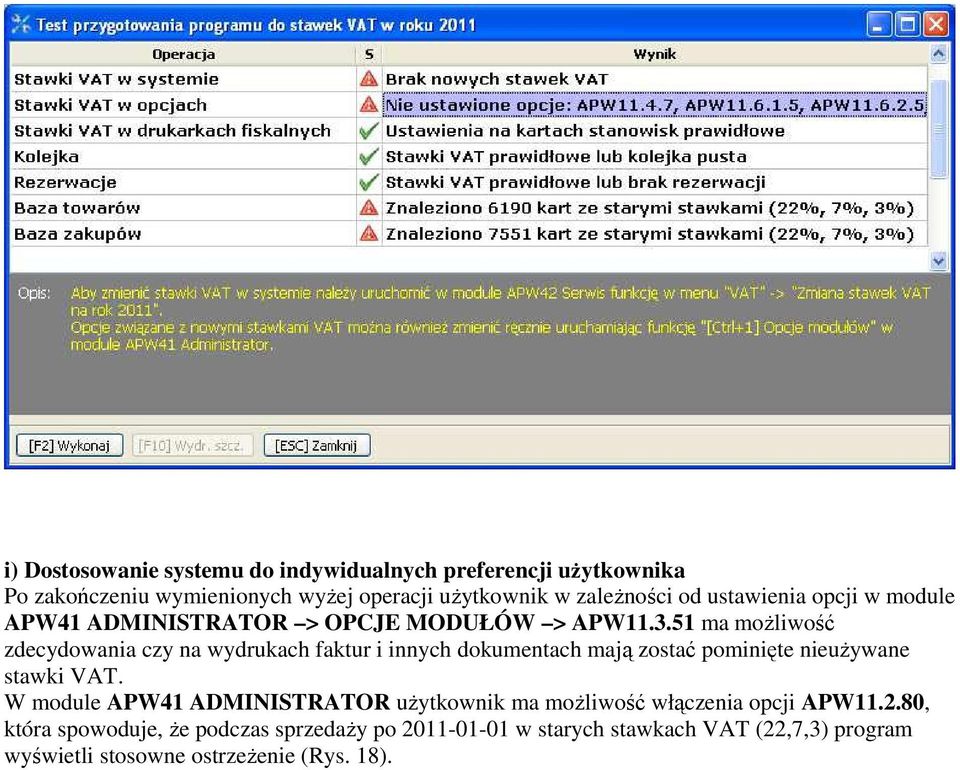
Task: Select the 'Stawki VAT w systemie' operation cell
Action: pyautogui.click(x=183, y=79)
